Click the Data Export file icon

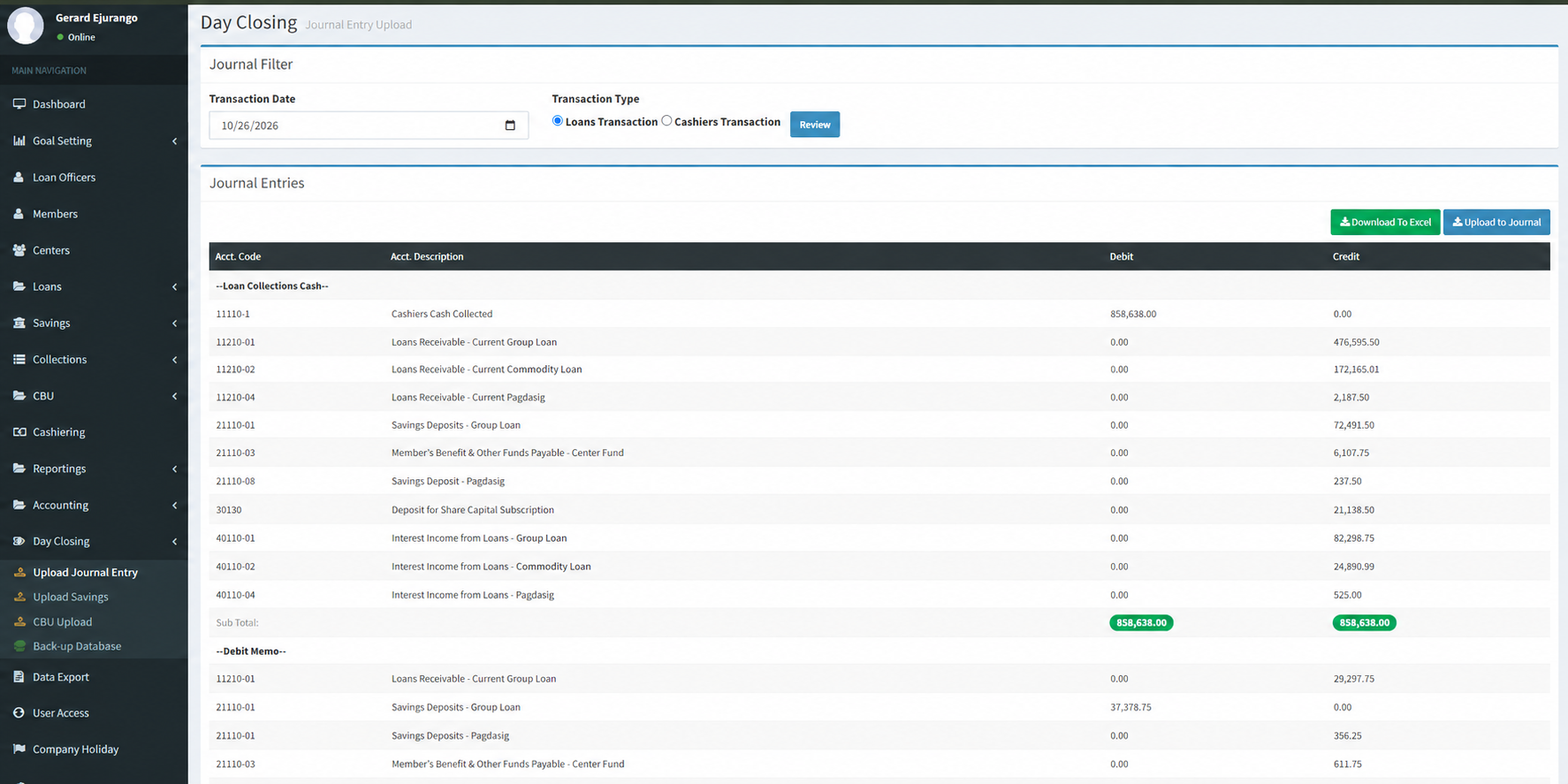click(x=19, y=677)
